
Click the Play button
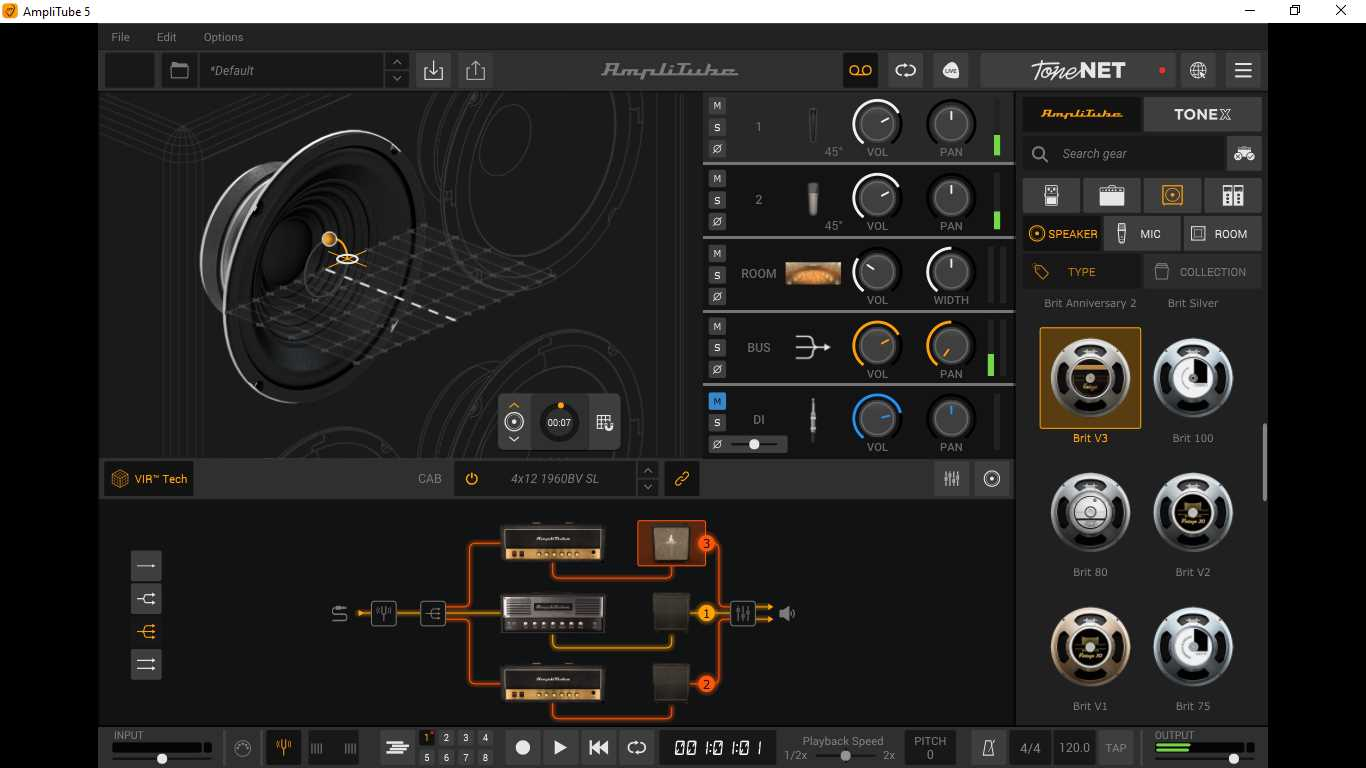pyautogui.click(x=560, y=747)
